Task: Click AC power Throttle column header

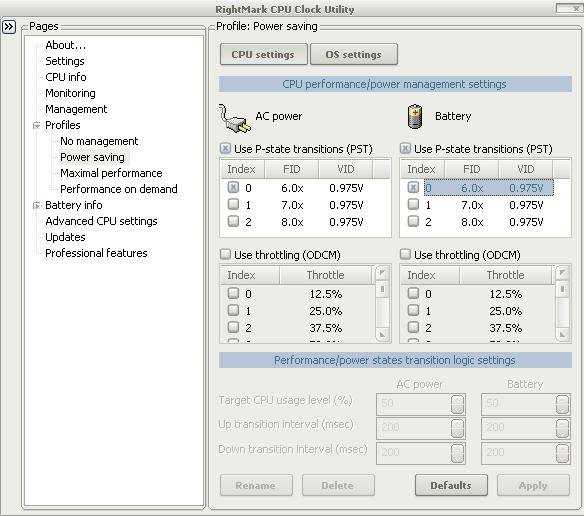Action: 326,275
